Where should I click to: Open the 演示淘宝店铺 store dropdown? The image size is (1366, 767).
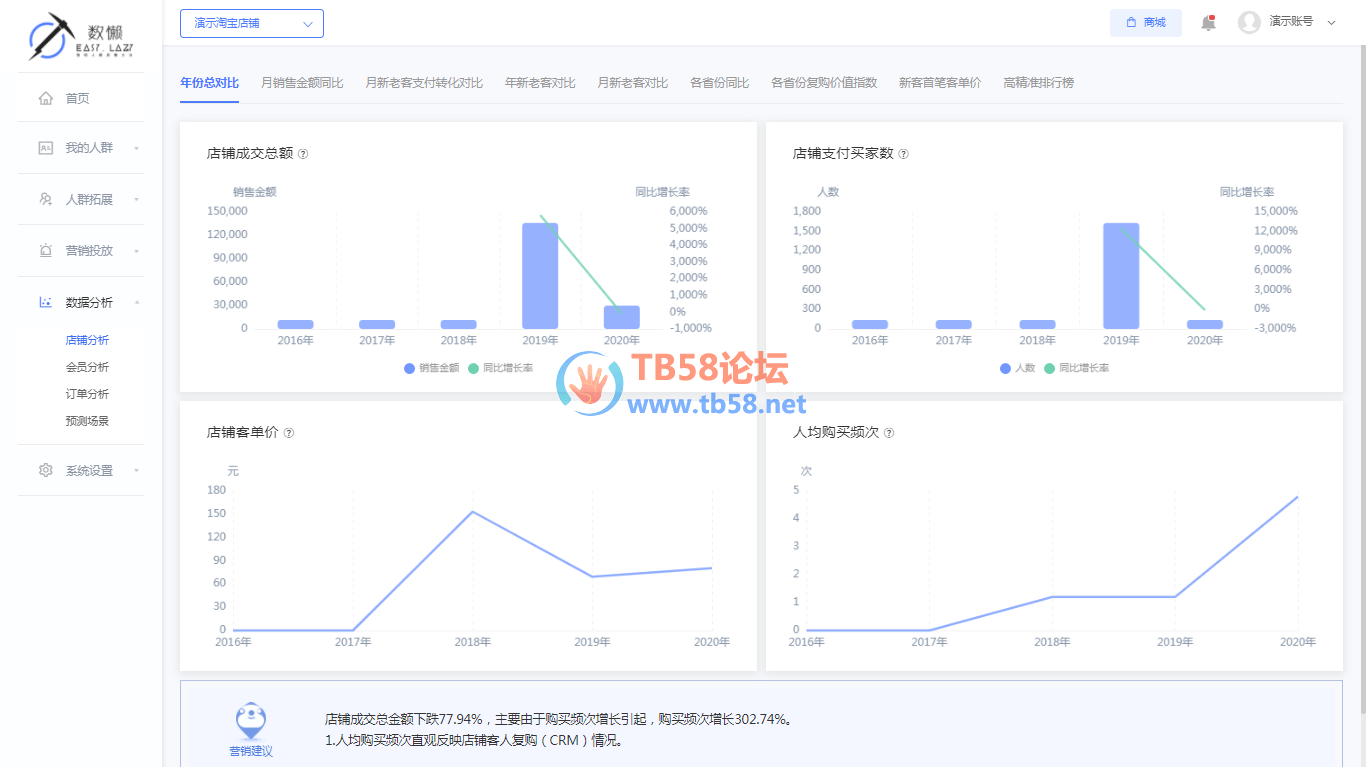pos(252,23)
